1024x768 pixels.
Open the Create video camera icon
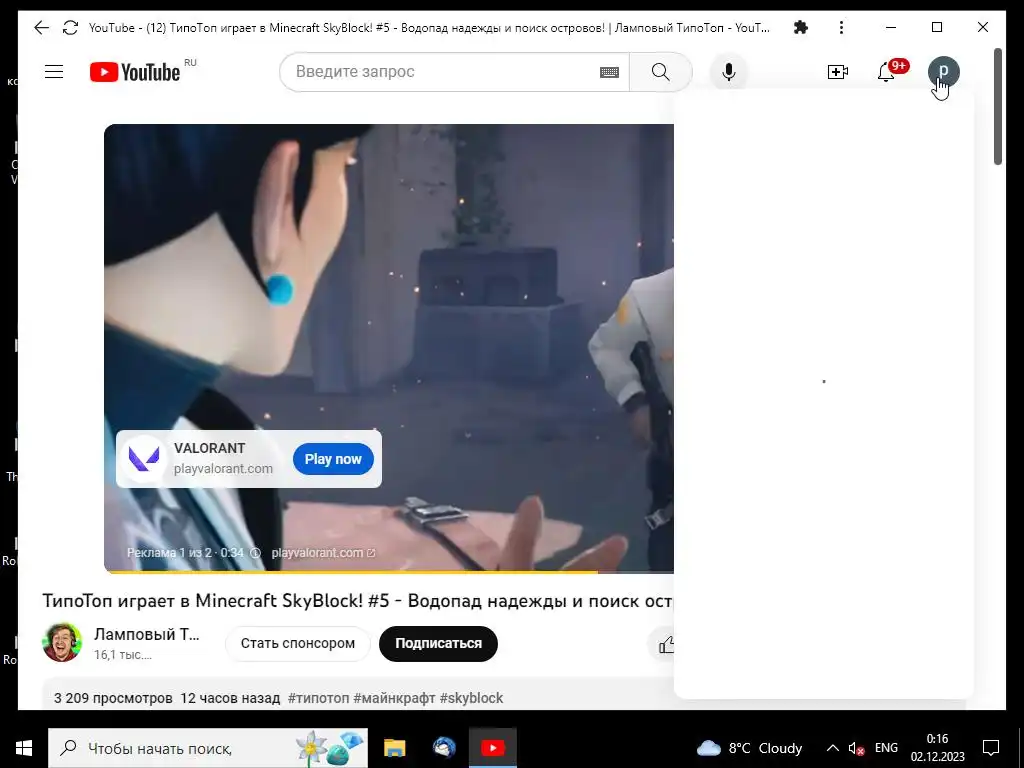point(837,72)
